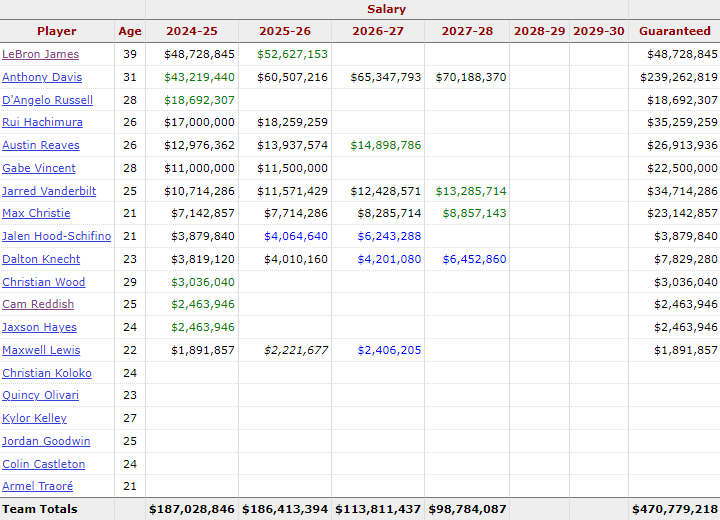The image size is (720, 520).
Task: Click the 2028-29 column header
Action: coord(540,31)
